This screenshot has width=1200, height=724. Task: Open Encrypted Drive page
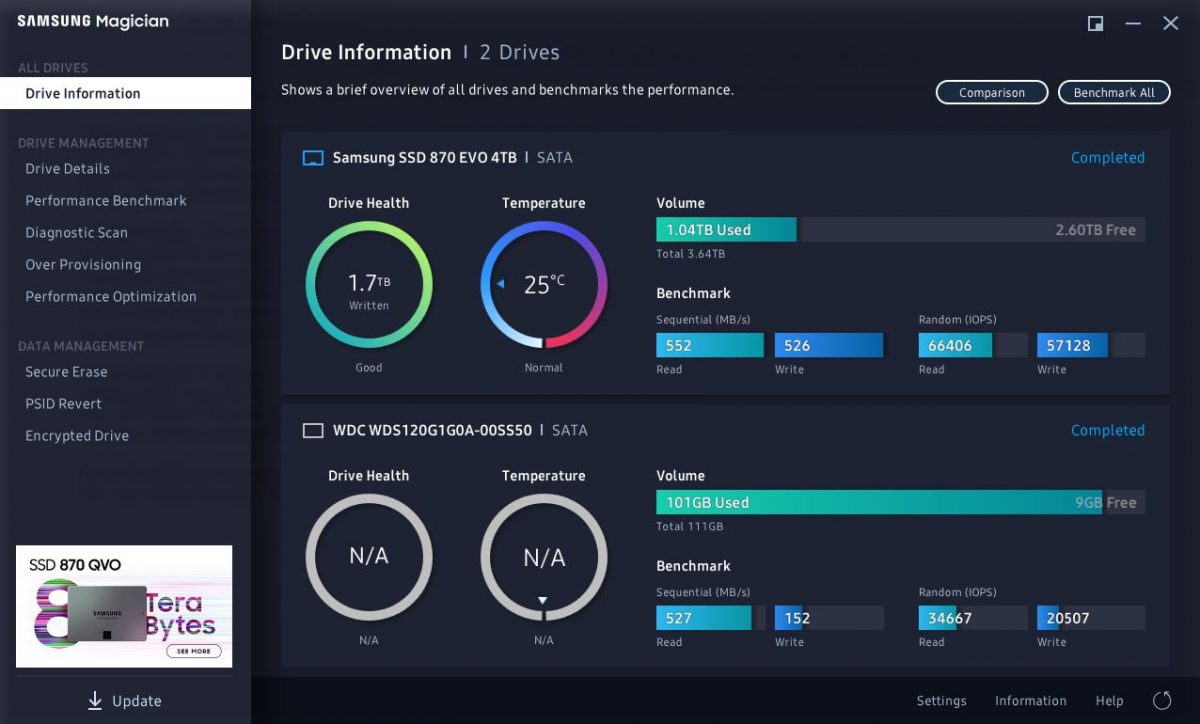pos(77,436)
